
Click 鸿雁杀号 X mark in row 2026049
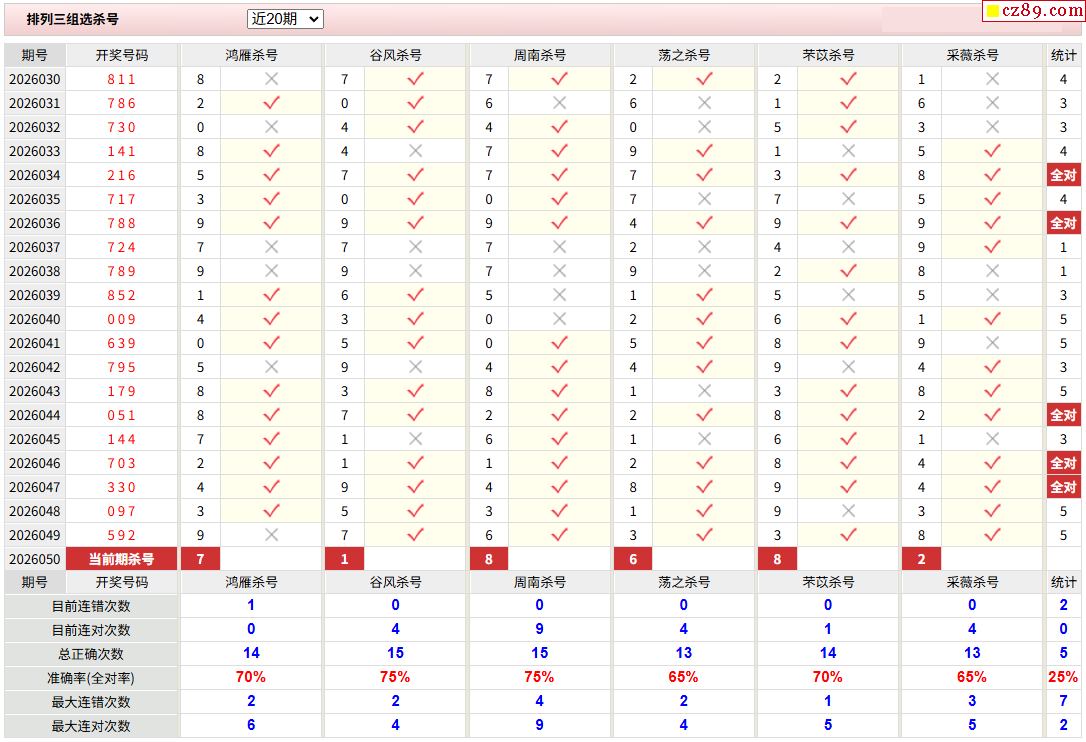click(x=271, y=535)
